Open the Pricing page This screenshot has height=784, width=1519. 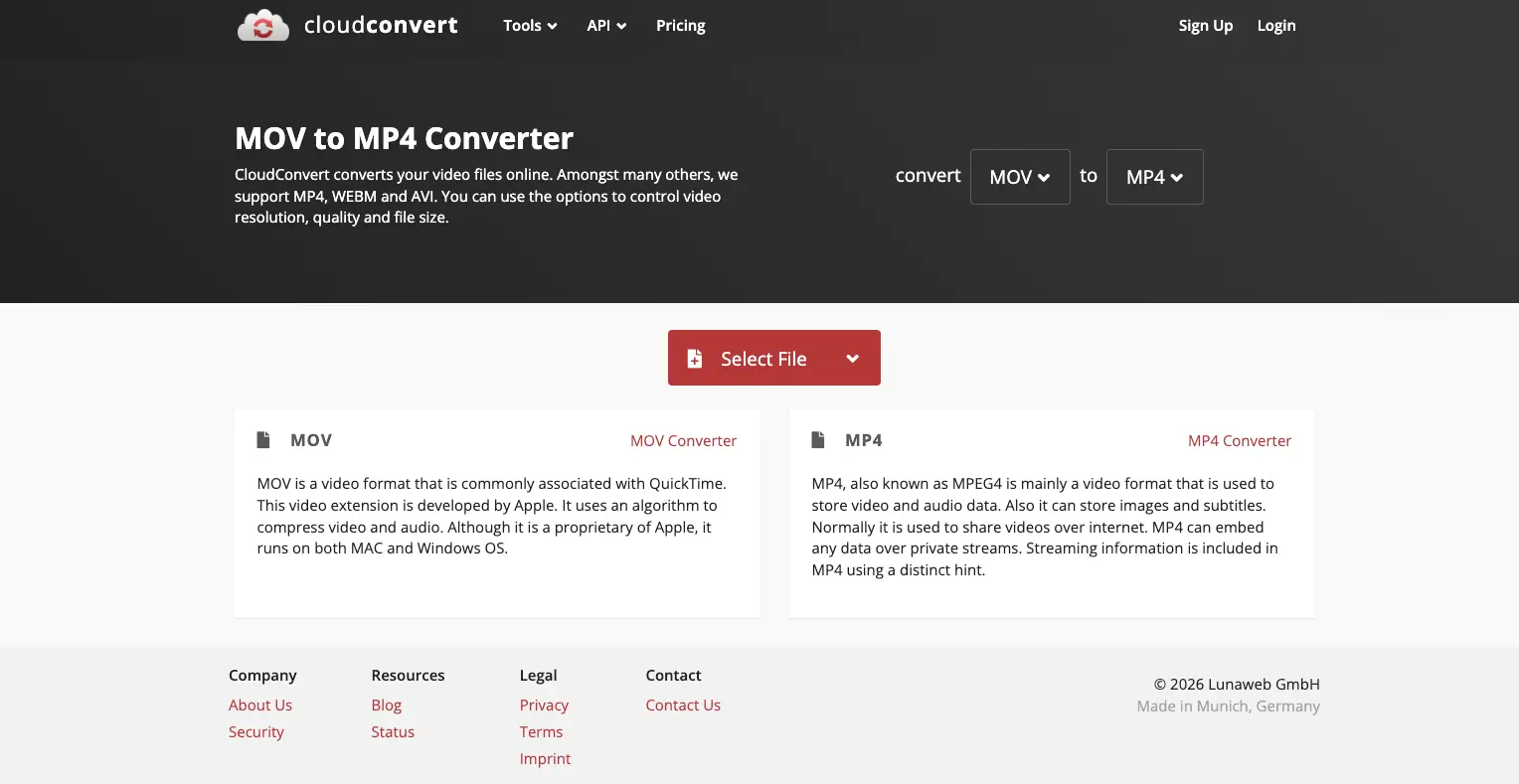coord(680,25)
